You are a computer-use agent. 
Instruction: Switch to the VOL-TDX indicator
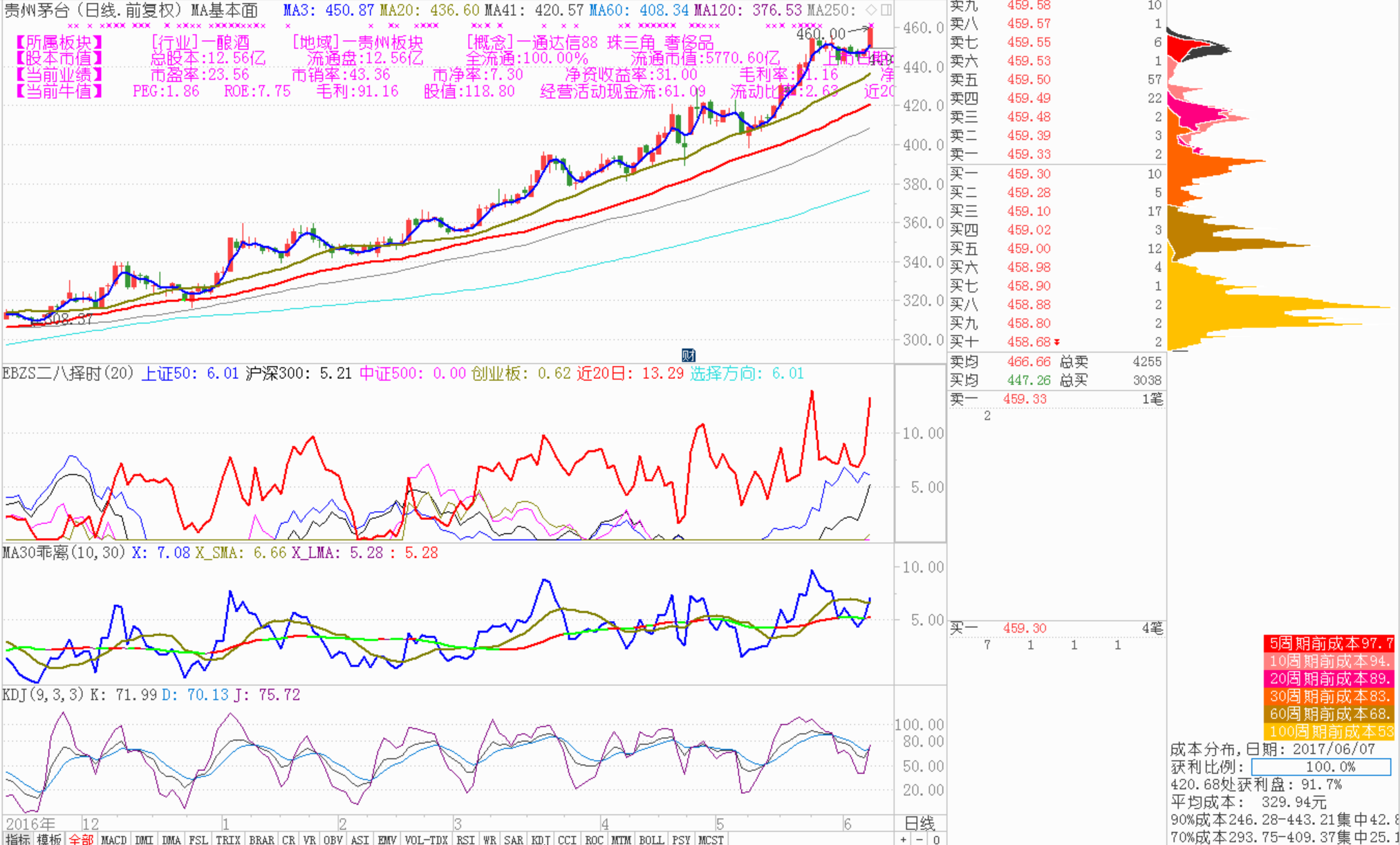tap(426, 839)
